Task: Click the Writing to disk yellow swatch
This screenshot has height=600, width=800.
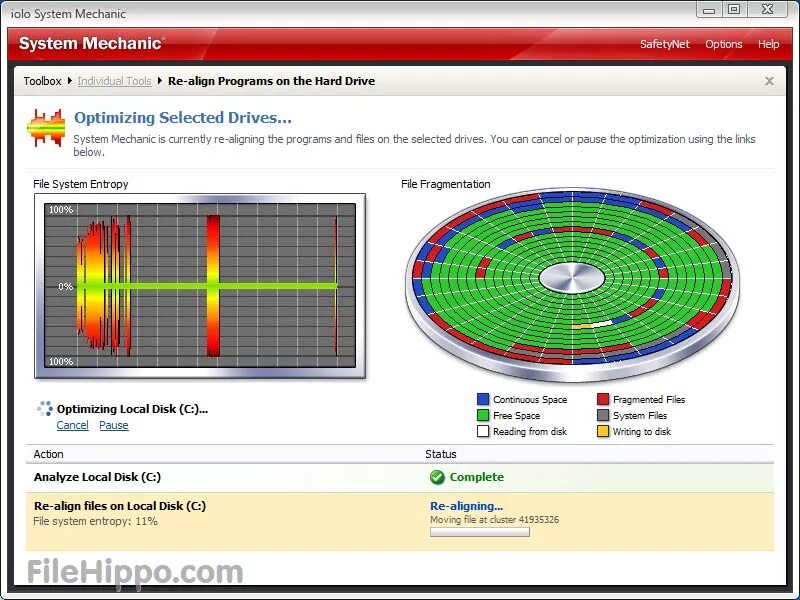Action: (603, 431)
